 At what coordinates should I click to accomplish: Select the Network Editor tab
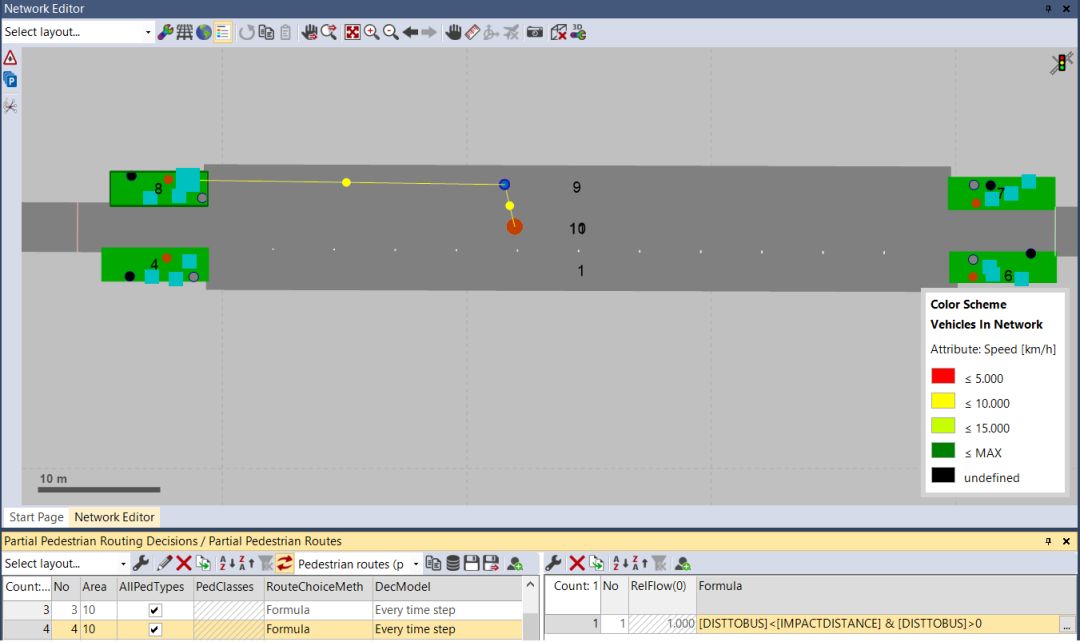click(x=114, y=517)
